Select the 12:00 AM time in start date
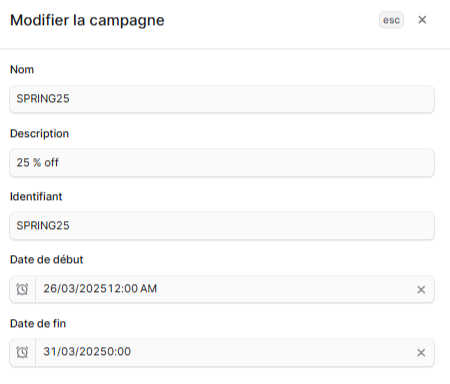The height and width of the screenshot is (384, 450). click(132, 289)
